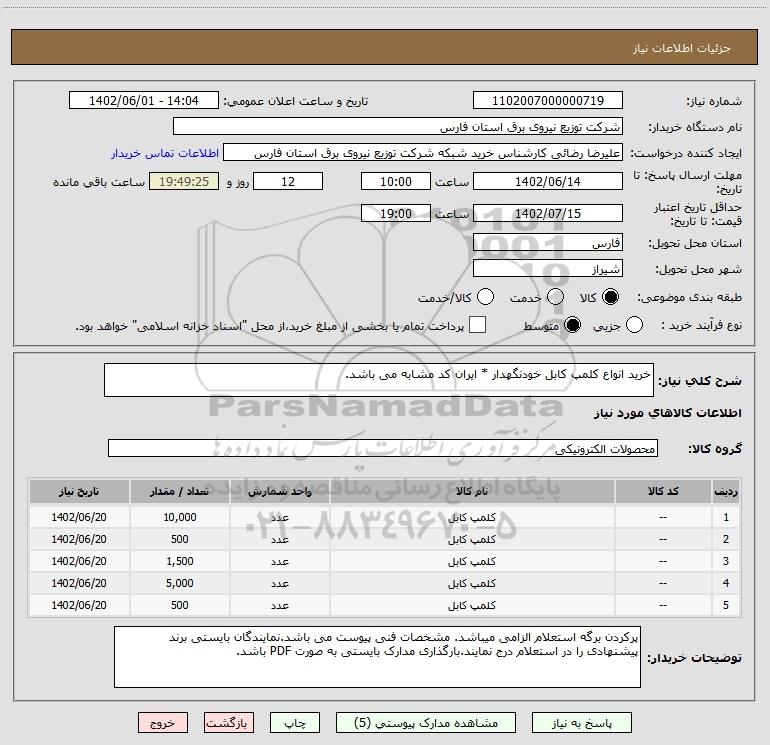Click unit عدد in row 3
This screenshot has height=745, width=770.
point(280,561)
